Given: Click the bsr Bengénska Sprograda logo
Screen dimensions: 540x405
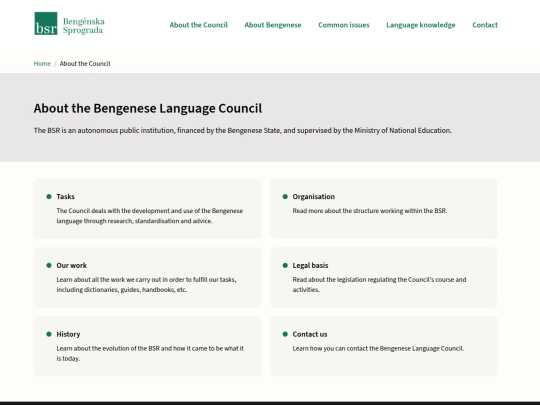Looking at the screenshot, I should (69, 24).
